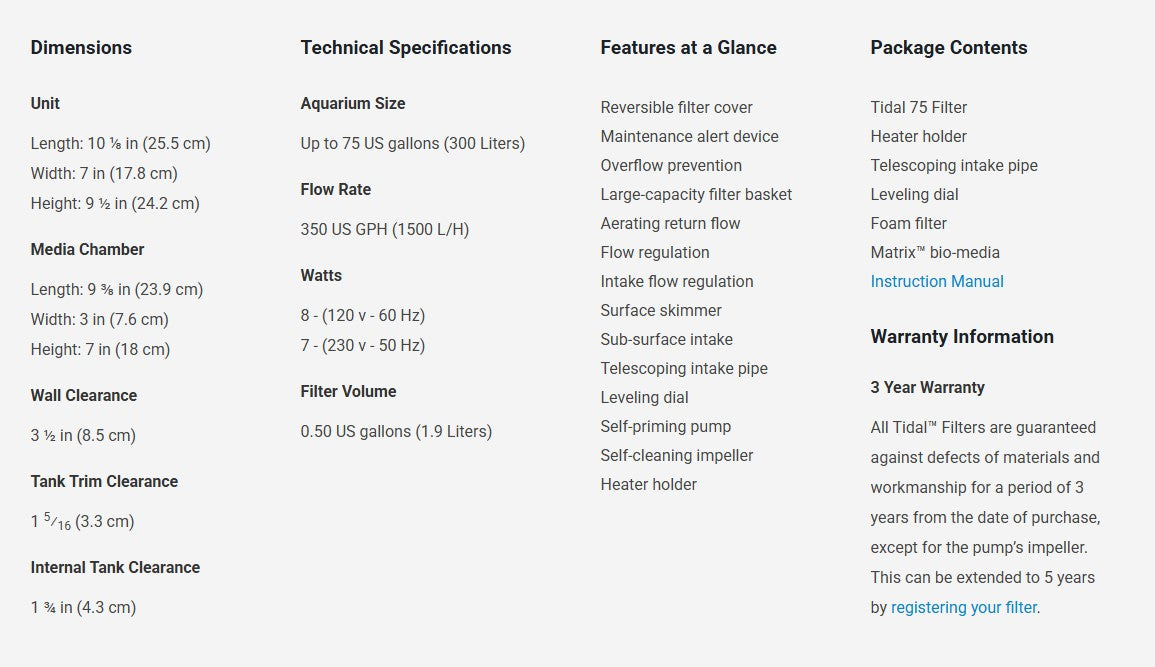Click the Dimensions heading

coord(81,47)
